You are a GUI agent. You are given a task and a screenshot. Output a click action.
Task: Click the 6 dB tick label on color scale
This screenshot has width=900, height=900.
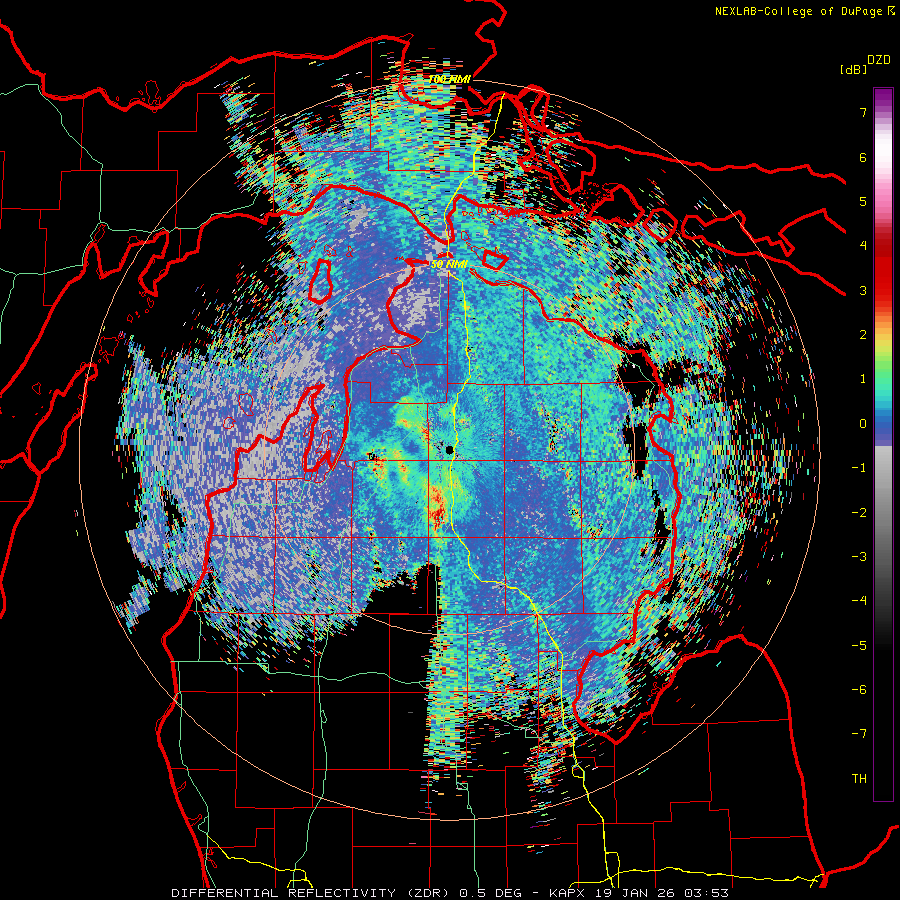click(x=863, y=157)
